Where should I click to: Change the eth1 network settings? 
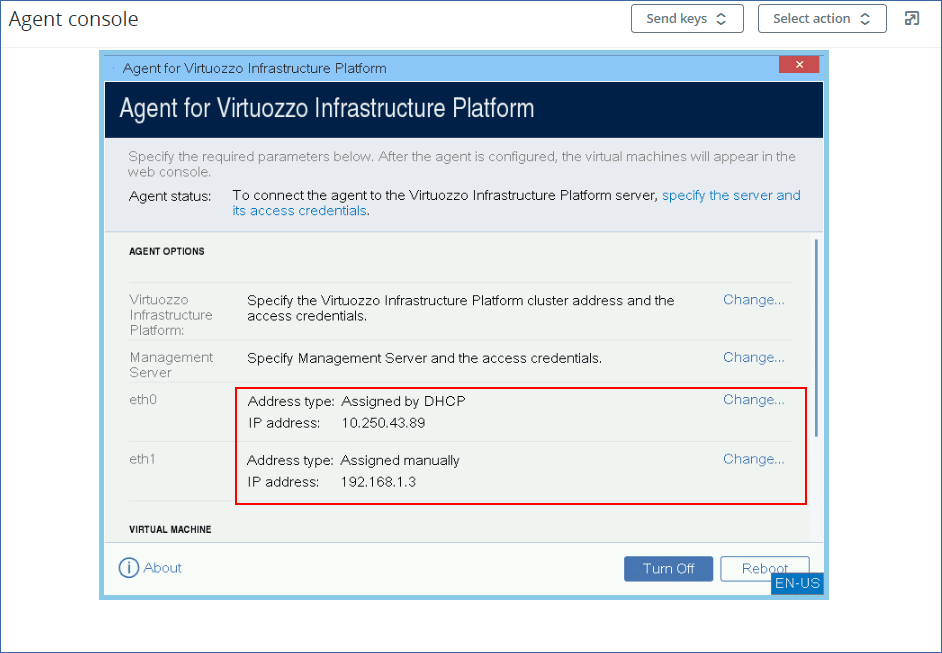[753, 460]
